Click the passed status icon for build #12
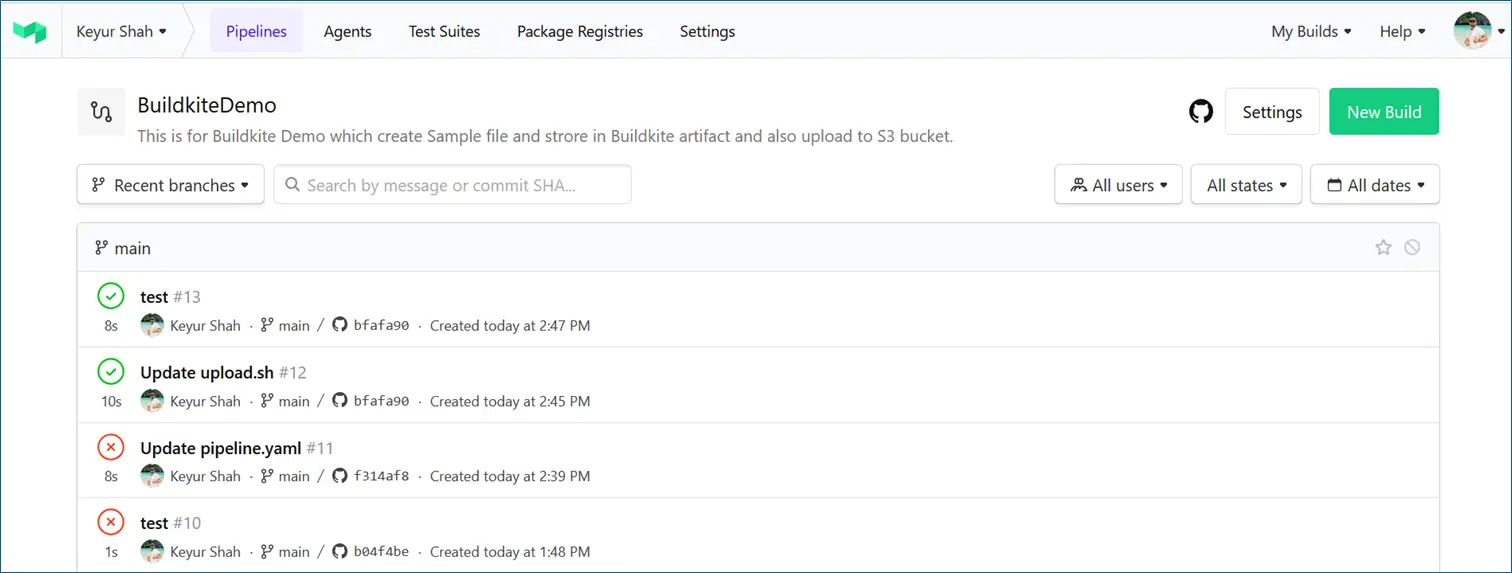1512x573 pixels. [x=111, y=372]
